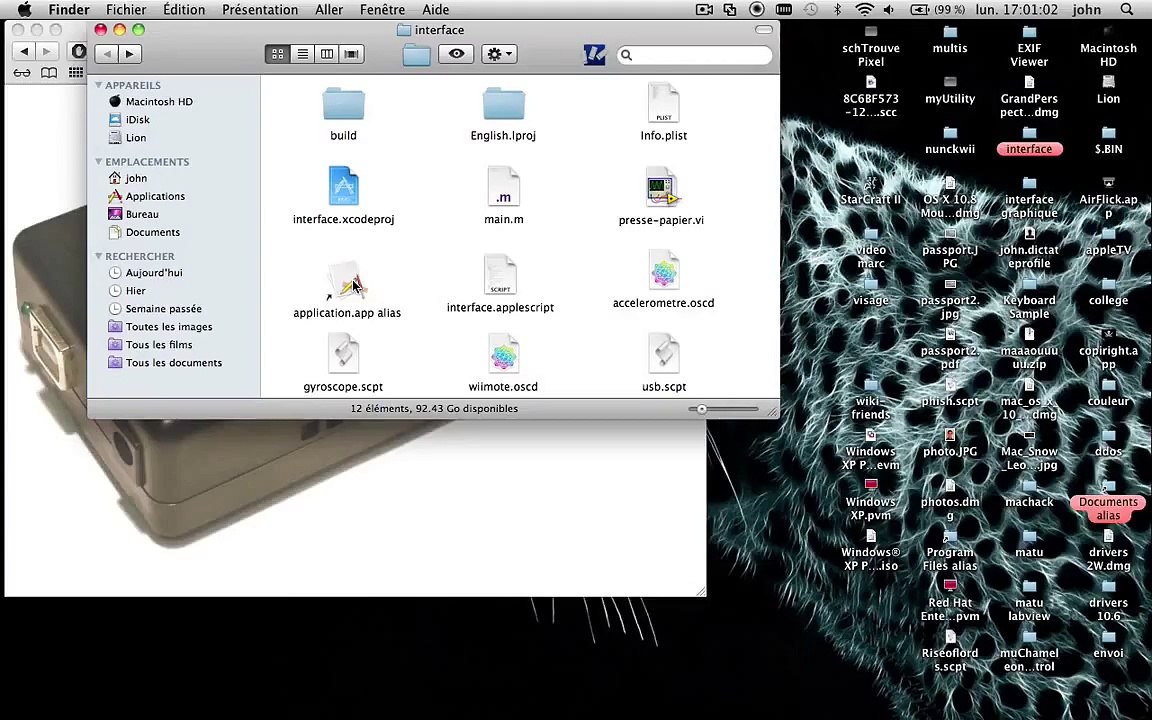This screenshot has width=1152, height=720.
Task: Collapse the RECHERCHER sidebar section
Action: pos(98,256)
